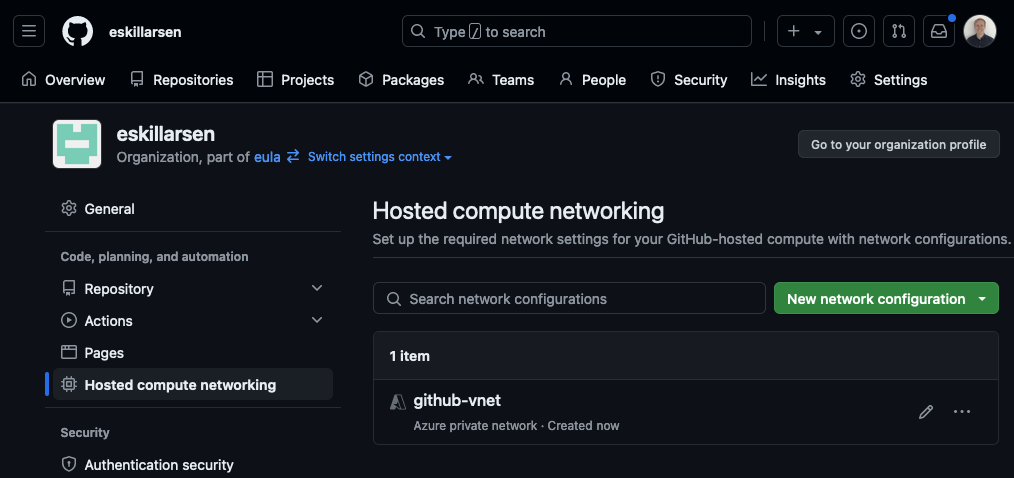Open the hamburger navigation menu

29,32
